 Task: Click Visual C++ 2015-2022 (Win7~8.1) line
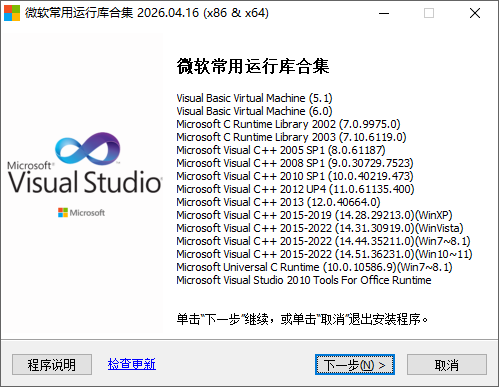[x=324, y=241]
